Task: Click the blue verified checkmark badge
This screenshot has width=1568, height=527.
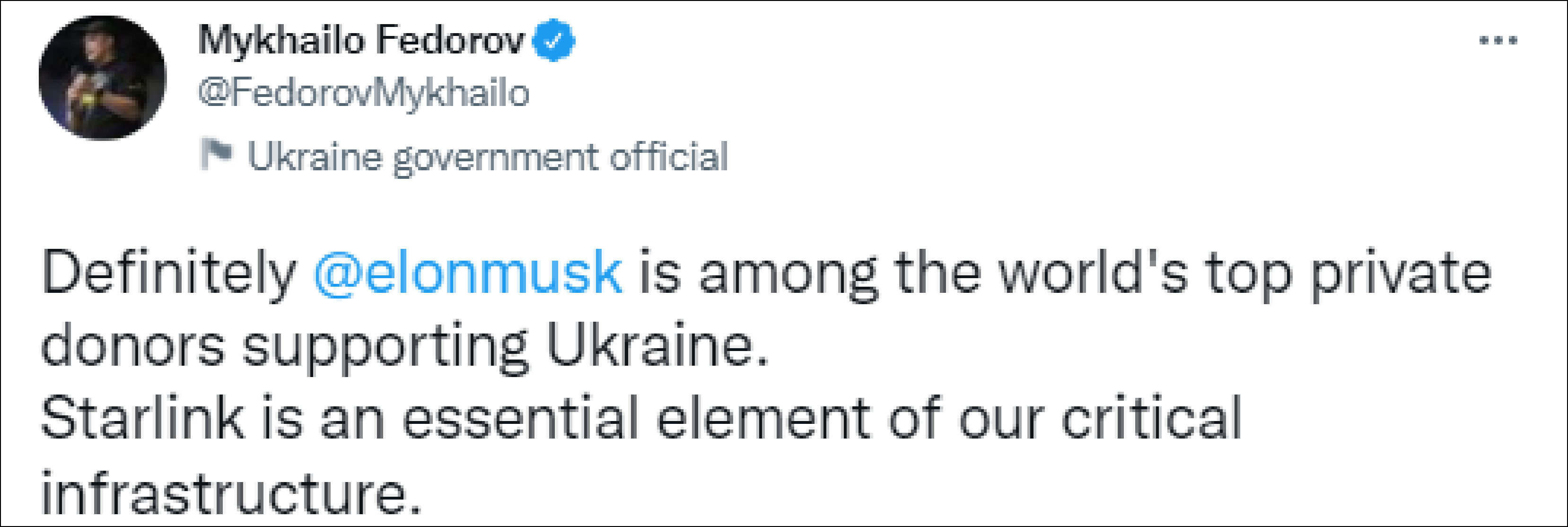Action: tap(553, 41)
